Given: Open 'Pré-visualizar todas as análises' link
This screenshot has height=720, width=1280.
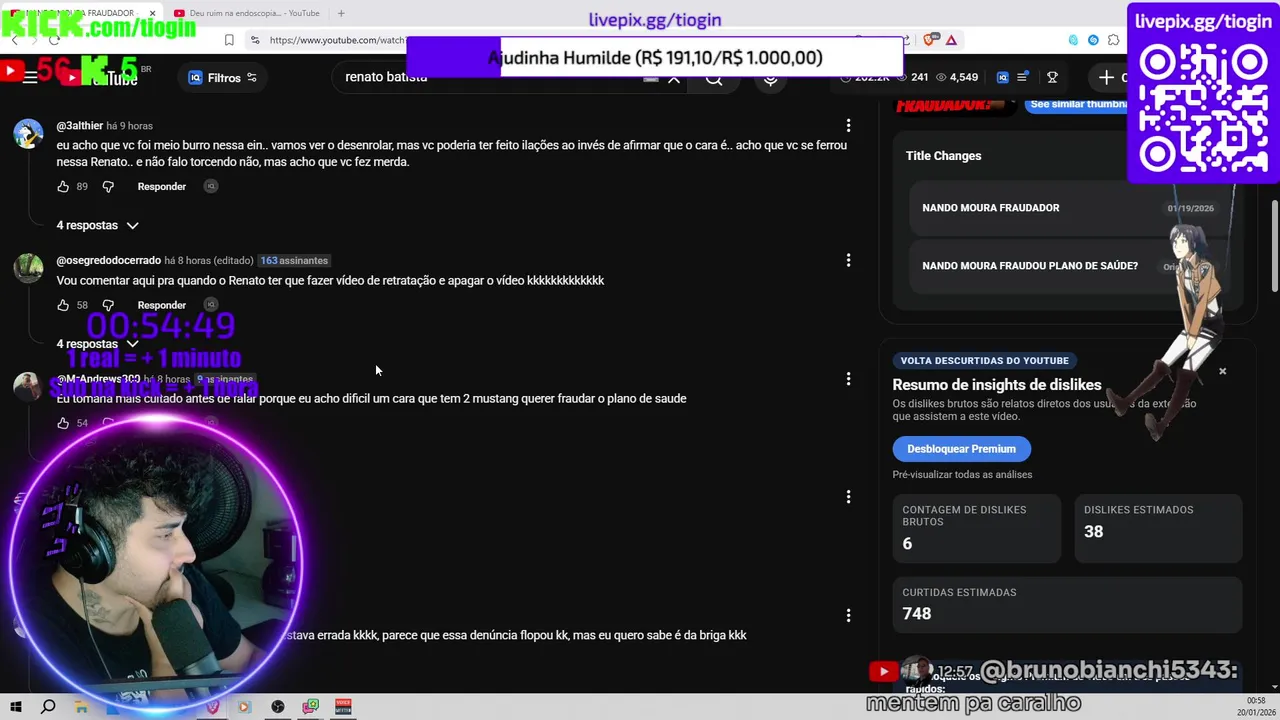Looking at the screenshot, I should tap(962, 475).
